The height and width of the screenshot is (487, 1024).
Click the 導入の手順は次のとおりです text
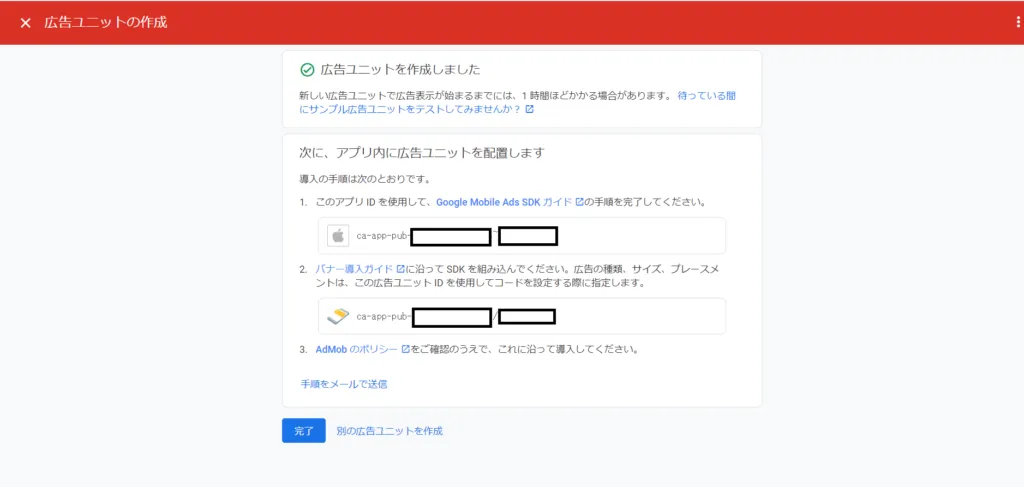click(x=364, y=178)
